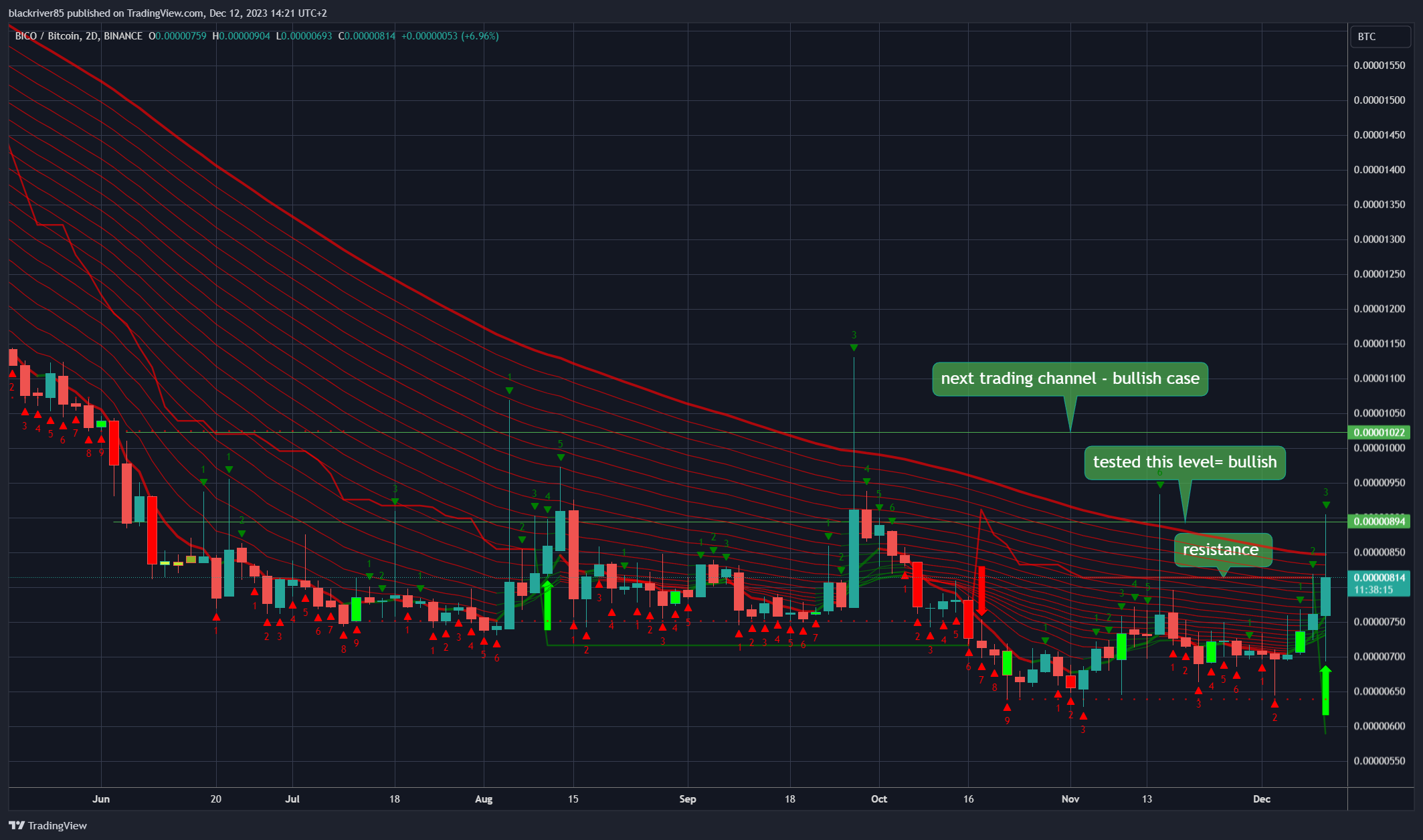Click the 0.00001100 price axis label
Viewport: 1423px width, 840px height.
[1380, 379]
